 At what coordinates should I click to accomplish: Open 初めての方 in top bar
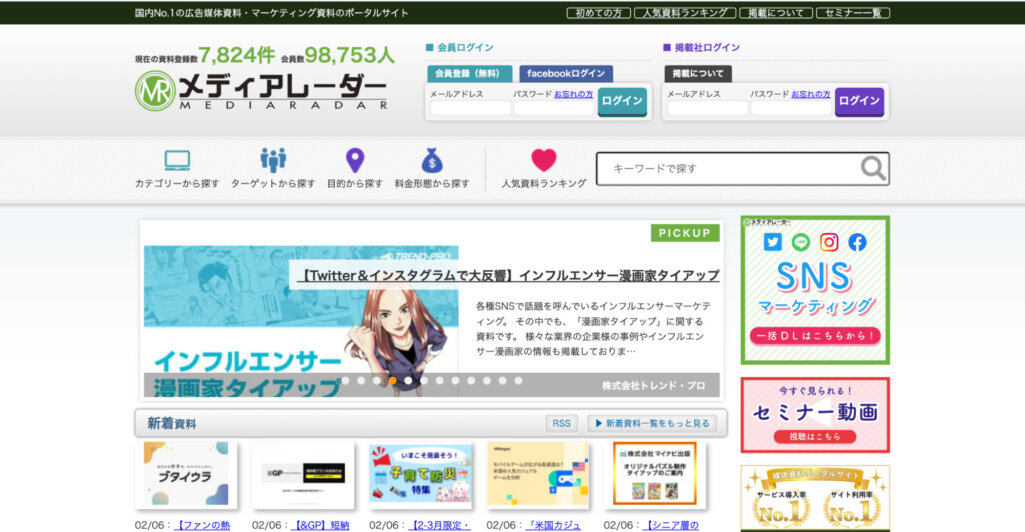click(x=598, y=13)
